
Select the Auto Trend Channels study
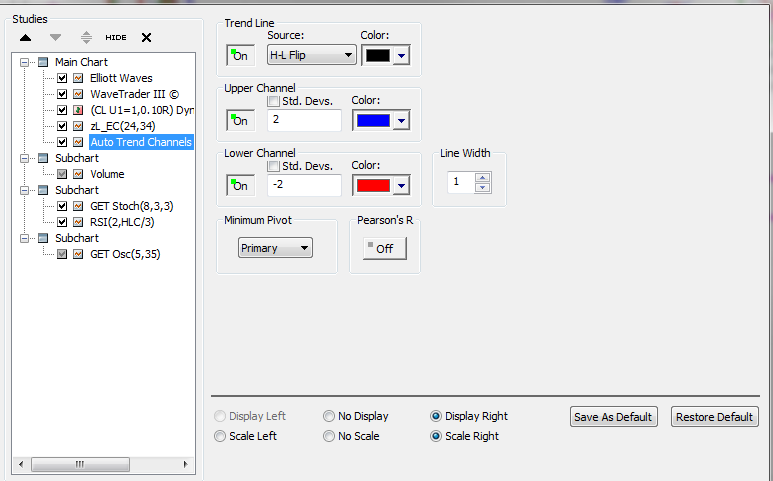[x=141, y=142]
